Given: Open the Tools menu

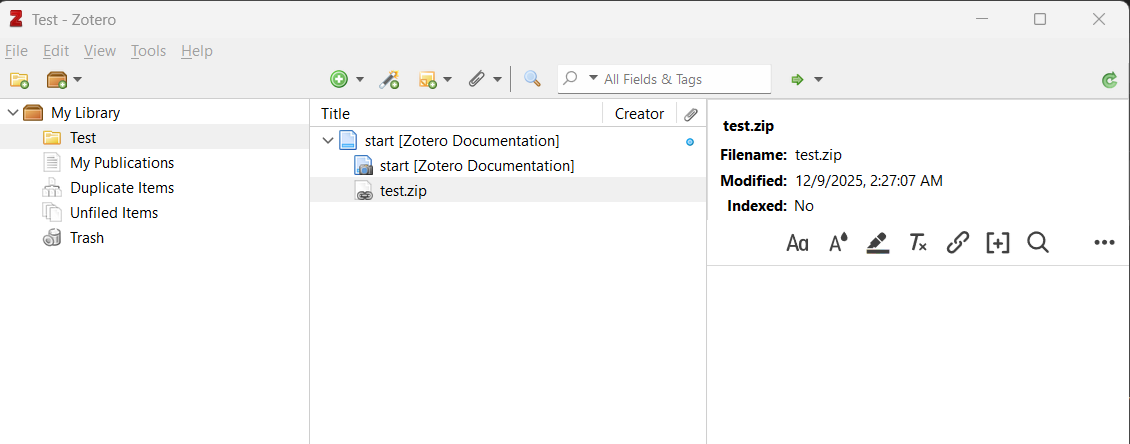Looking at the screenshot, I should (x=148, y=51).
